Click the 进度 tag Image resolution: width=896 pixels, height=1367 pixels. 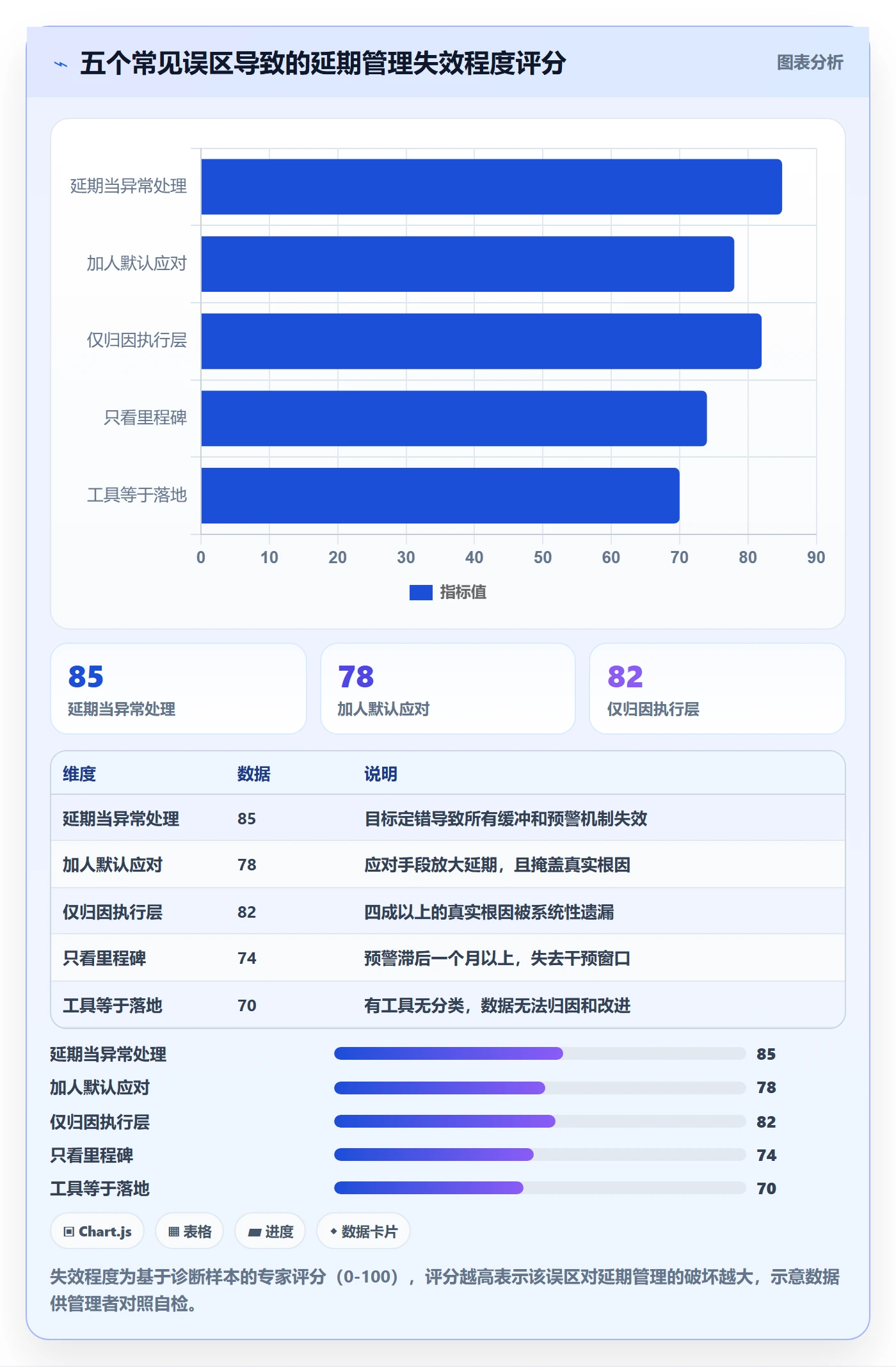pos(270,1231)
